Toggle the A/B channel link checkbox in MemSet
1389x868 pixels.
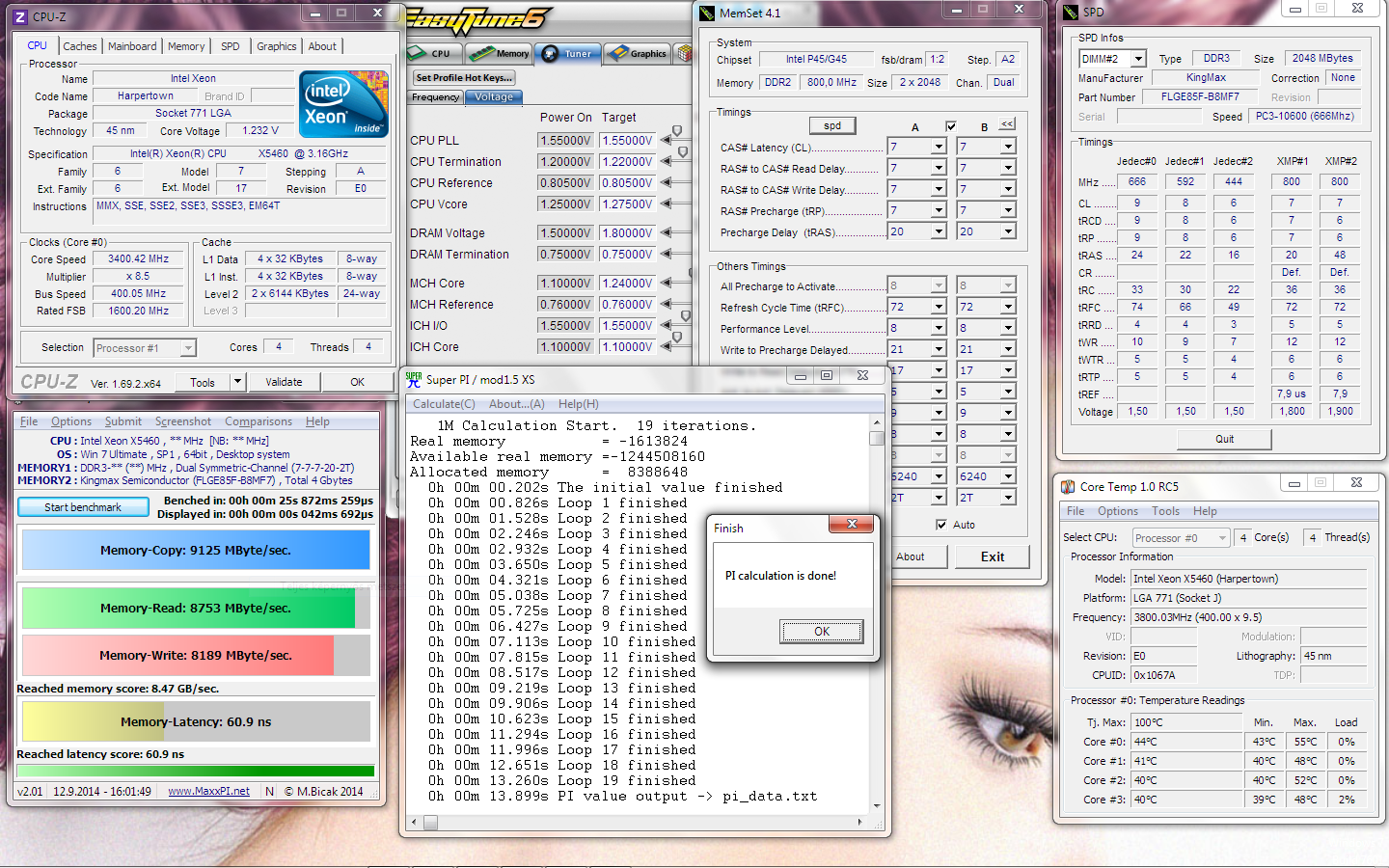pos(951,126)
